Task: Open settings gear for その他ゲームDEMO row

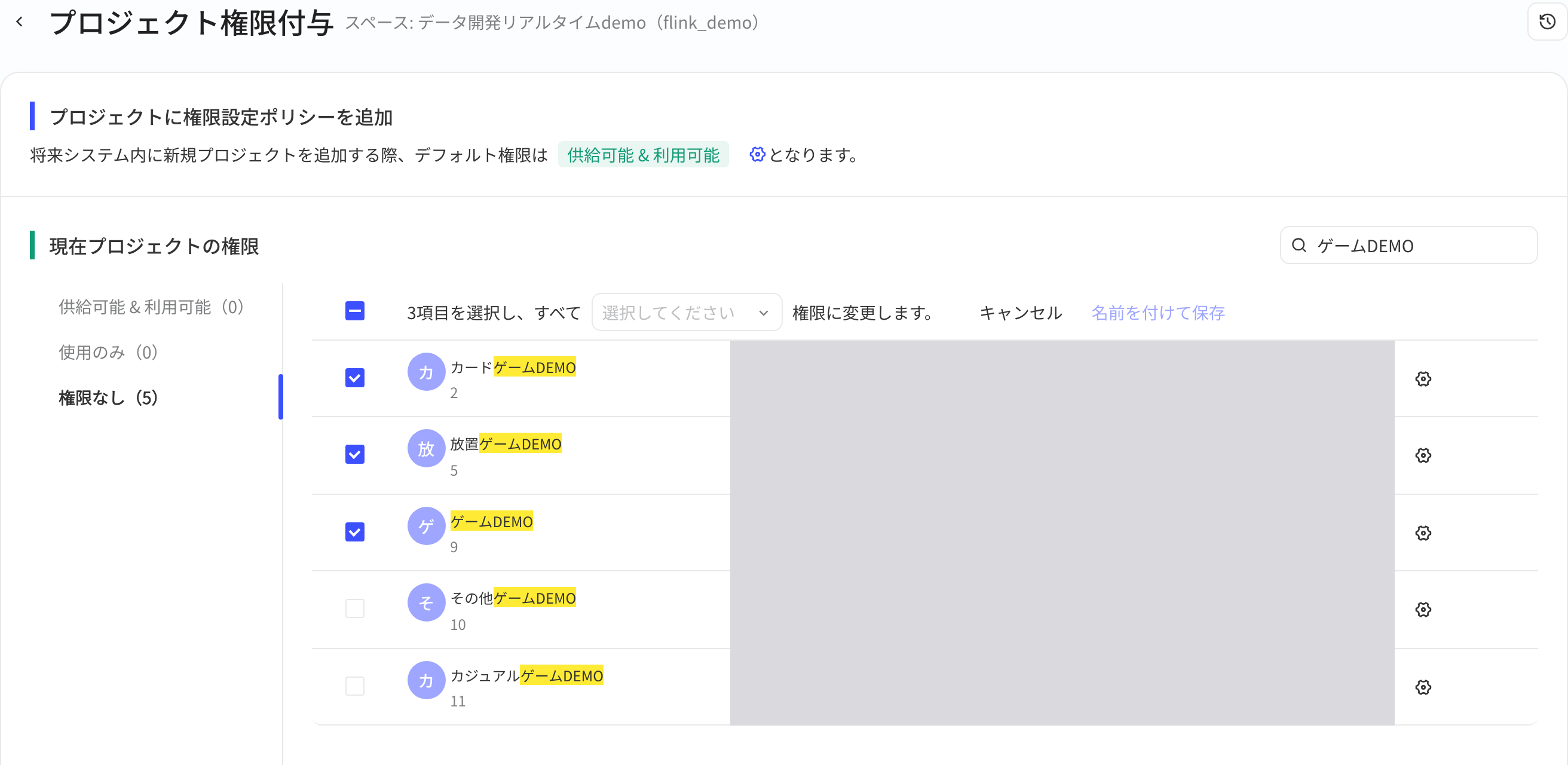Action: click(1423, 609)
